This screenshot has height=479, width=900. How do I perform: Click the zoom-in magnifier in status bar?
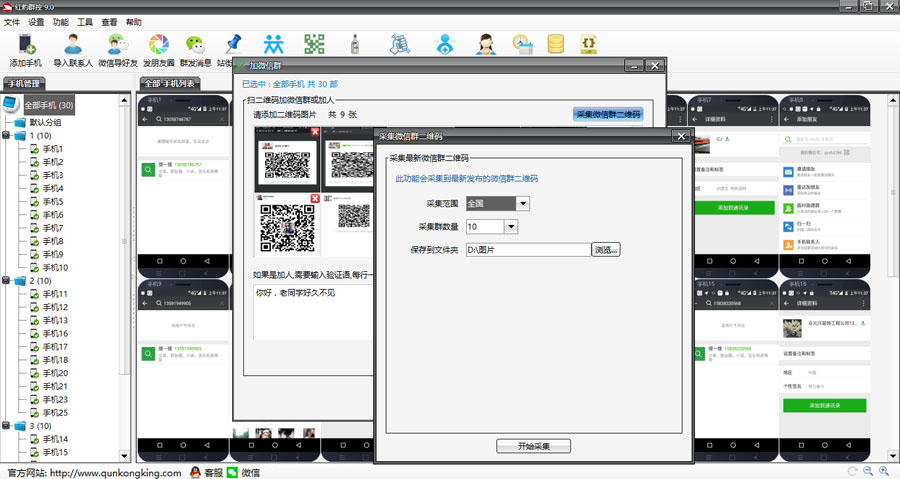pyautogui.click(x=884, y=471)
